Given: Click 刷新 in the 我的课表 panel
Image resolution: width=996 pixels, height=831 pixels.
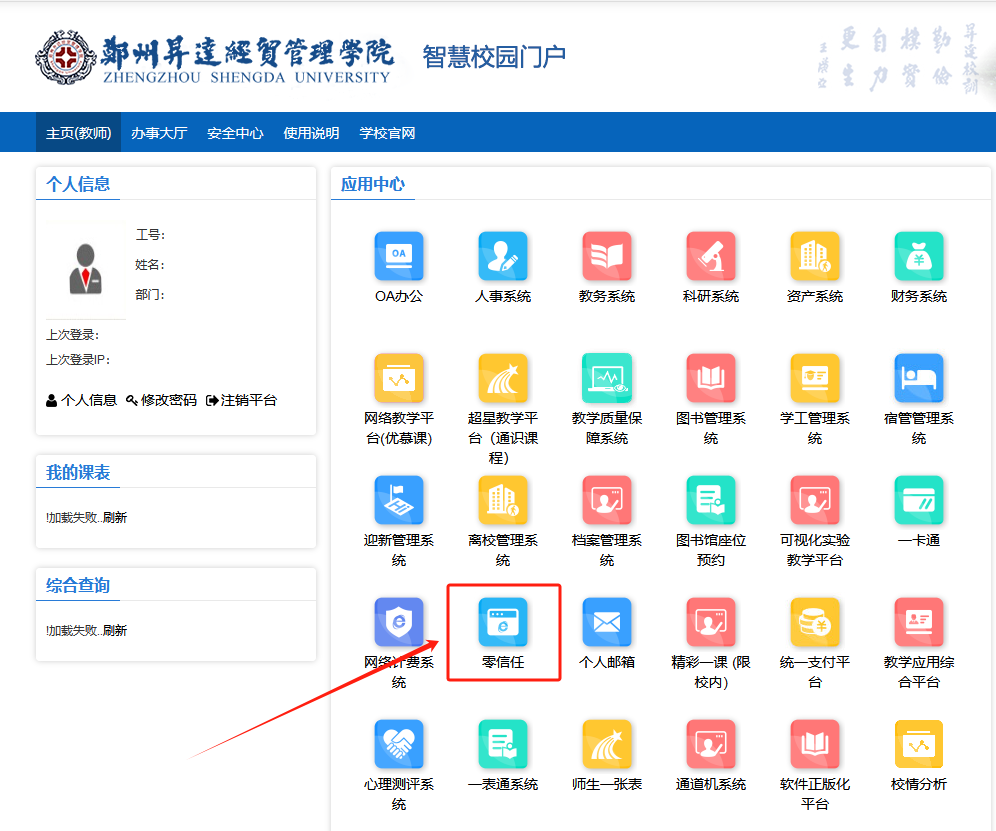Looking at the screenshot, I should click(115, 518).
